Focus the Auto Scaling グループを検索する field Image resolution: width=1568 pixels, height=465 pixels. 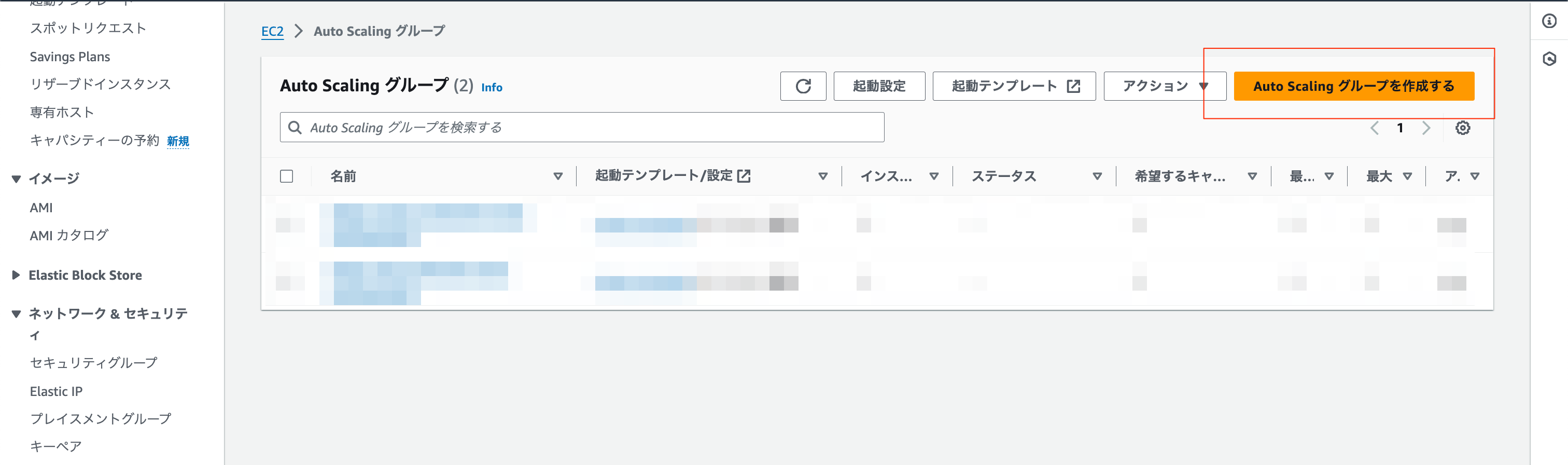point(582,127)
